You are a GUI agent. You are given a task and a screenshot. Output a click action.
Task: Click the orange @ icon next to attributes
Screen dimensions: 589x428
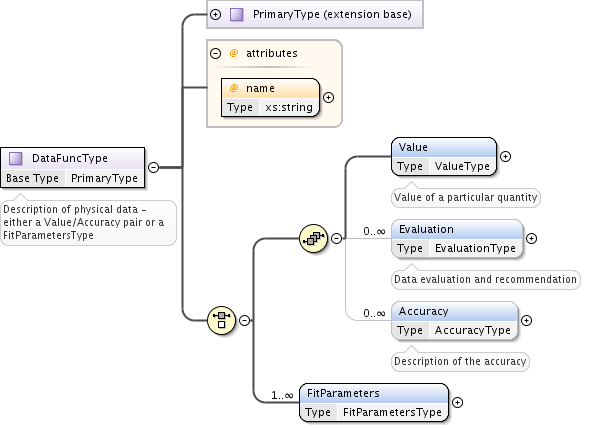pos(234,53)
